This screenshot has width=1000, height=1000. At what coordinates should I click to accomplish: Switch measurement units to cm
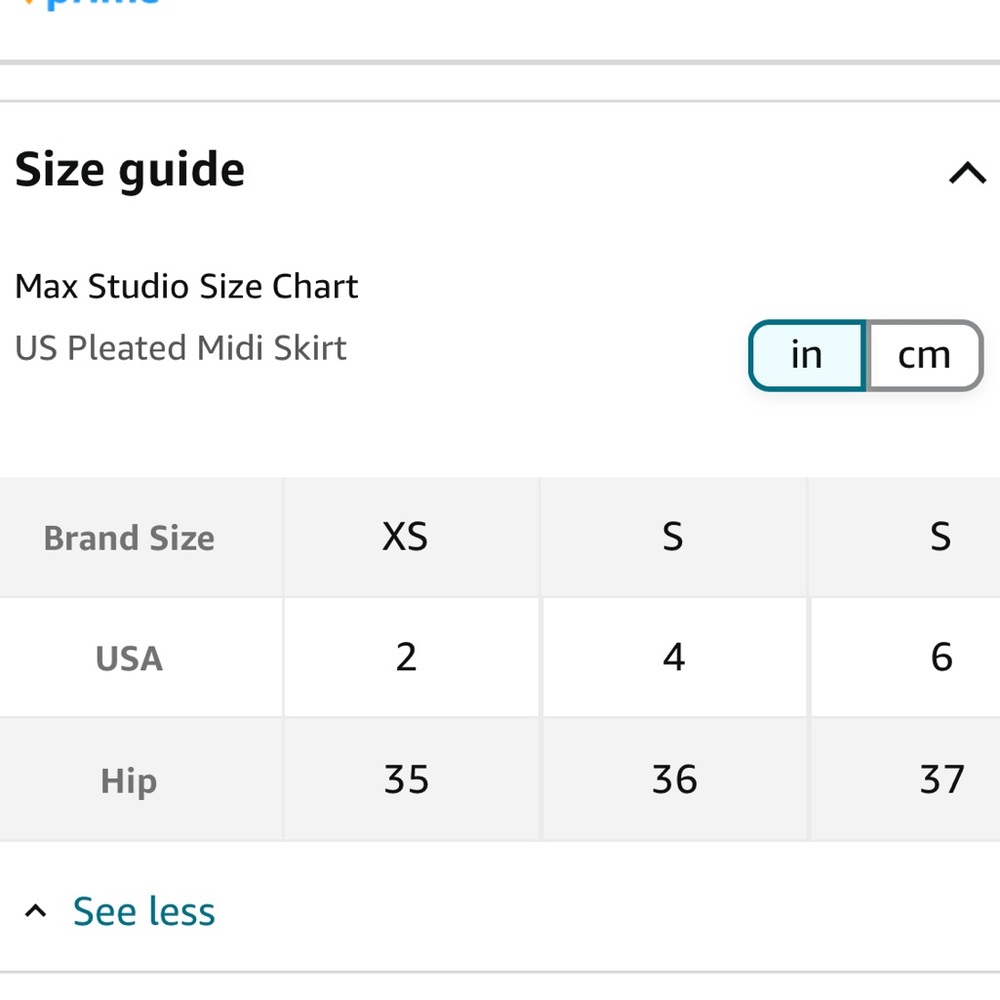pyautogui.click(x=924, y=355)
